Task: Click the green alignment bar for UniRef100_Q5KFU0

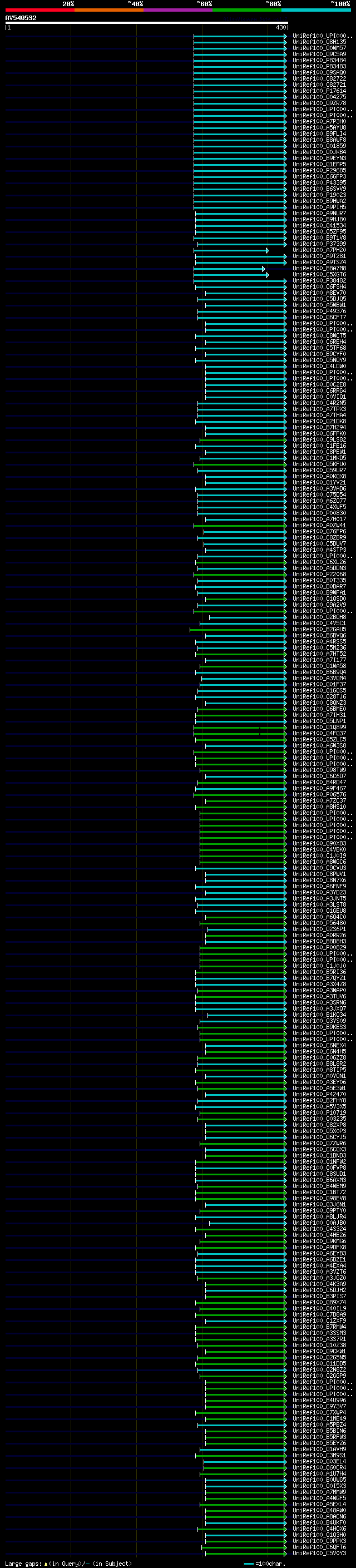Action: coord(240,464)
